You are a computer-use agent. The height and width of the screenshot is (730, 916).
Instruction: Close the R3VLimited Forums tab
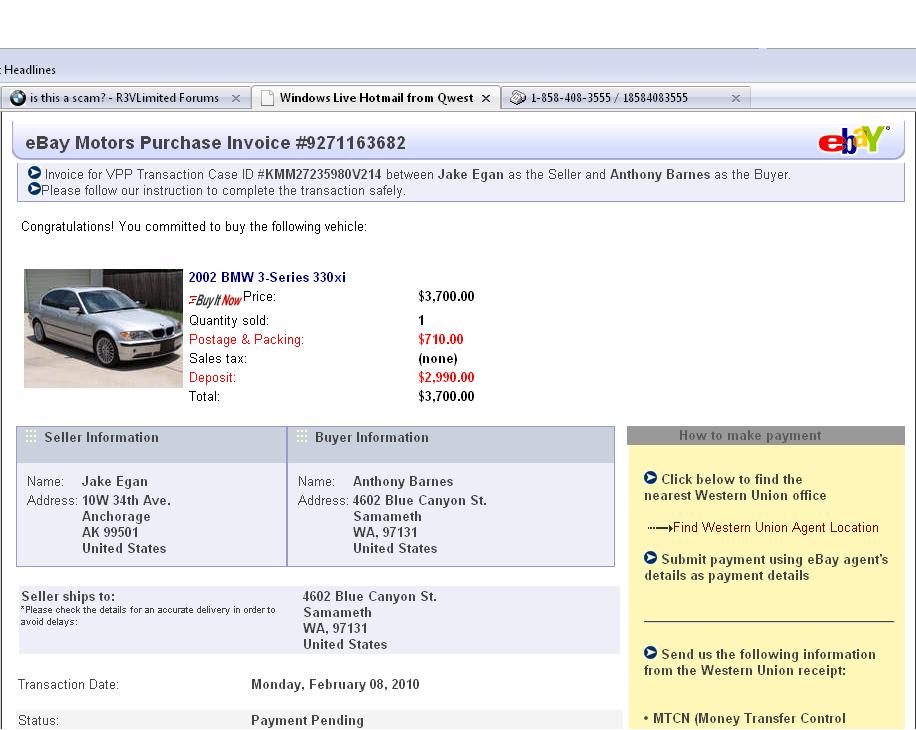[x=236, y=98]
